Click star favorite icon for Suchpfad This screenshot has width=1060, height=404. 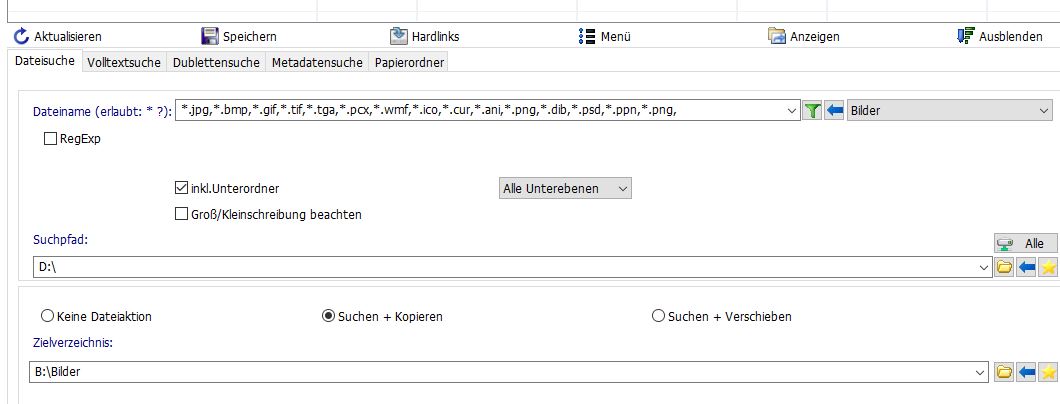point(1048,268)
